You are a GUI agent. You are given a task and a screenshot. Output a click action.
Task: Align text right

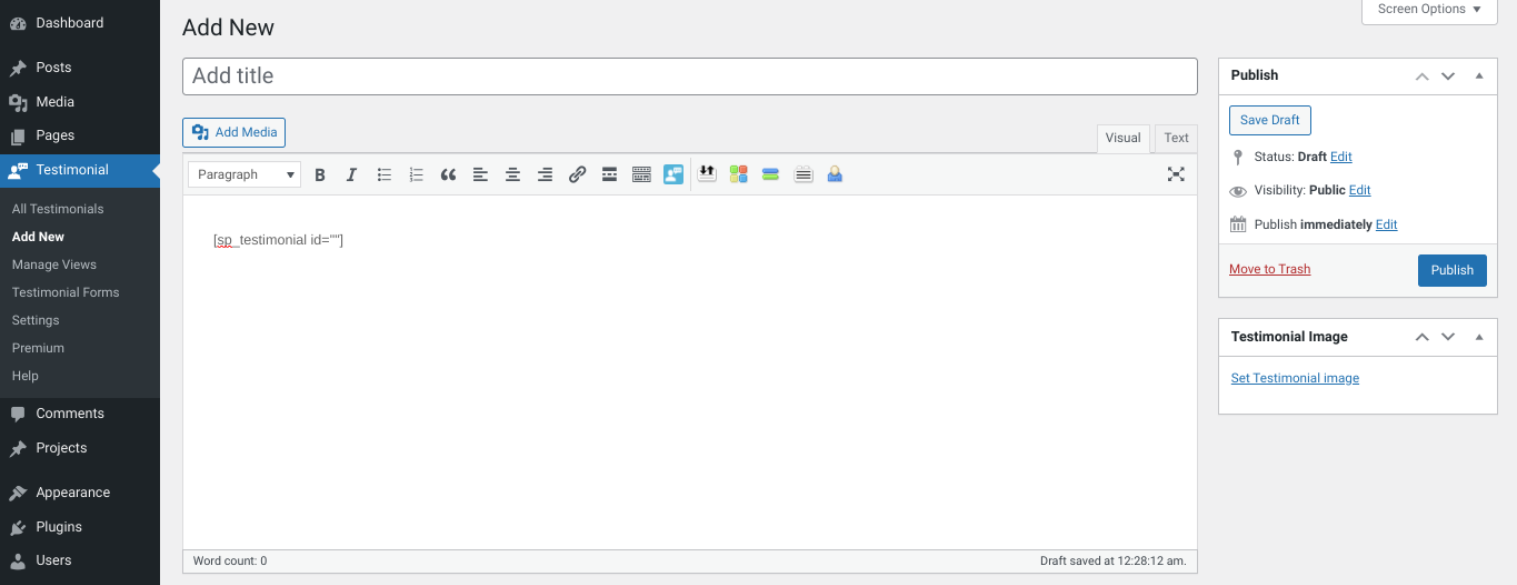[545, 175]
